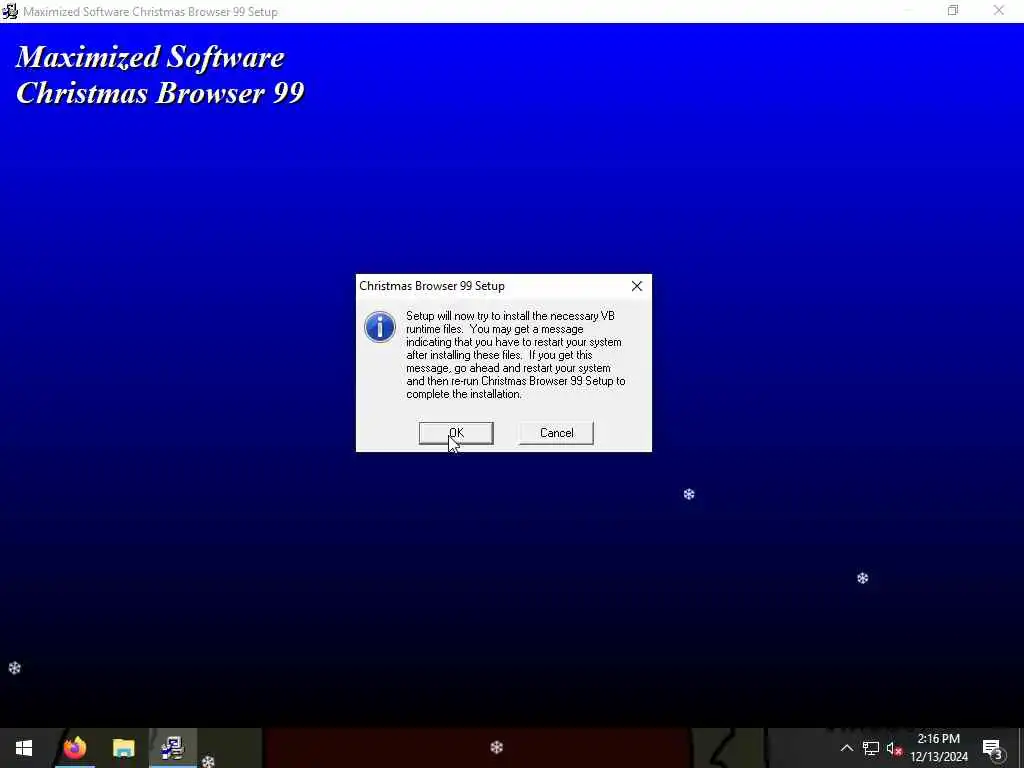Click the blue information icon in the dialog
The image size is (1024, 768).
point(380,327)
